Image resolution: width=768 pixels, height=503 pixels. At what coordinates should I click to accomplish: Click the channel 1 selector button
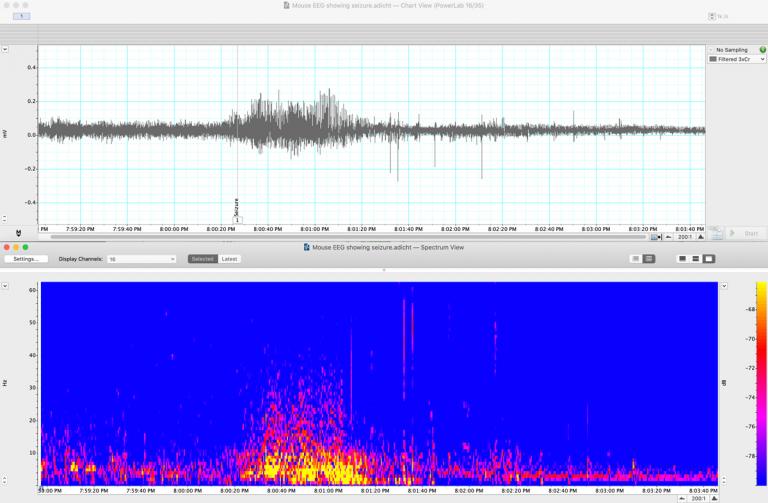point(20,16)
